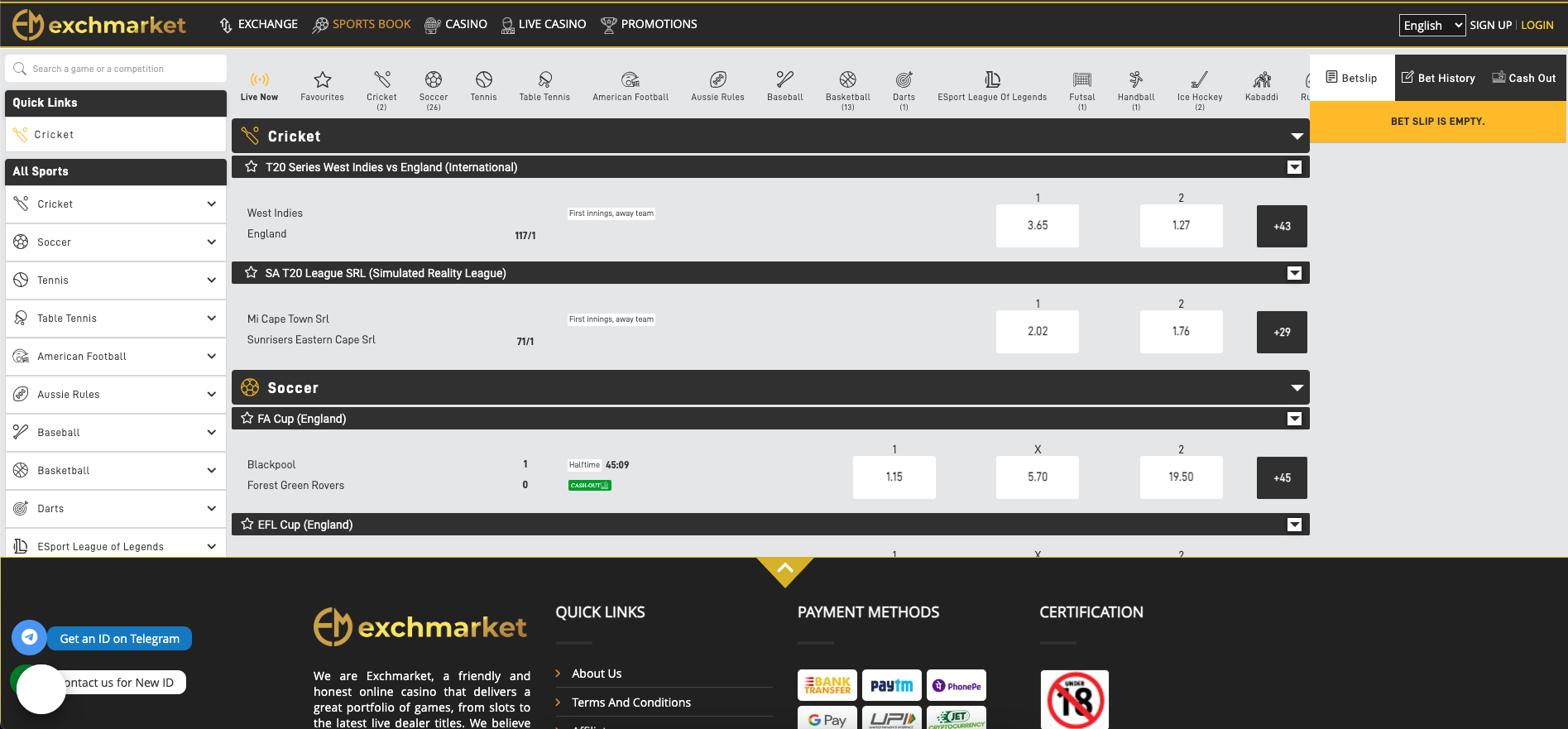Click the search game or competition field
Screen dimensions: 1568x729
116,69
